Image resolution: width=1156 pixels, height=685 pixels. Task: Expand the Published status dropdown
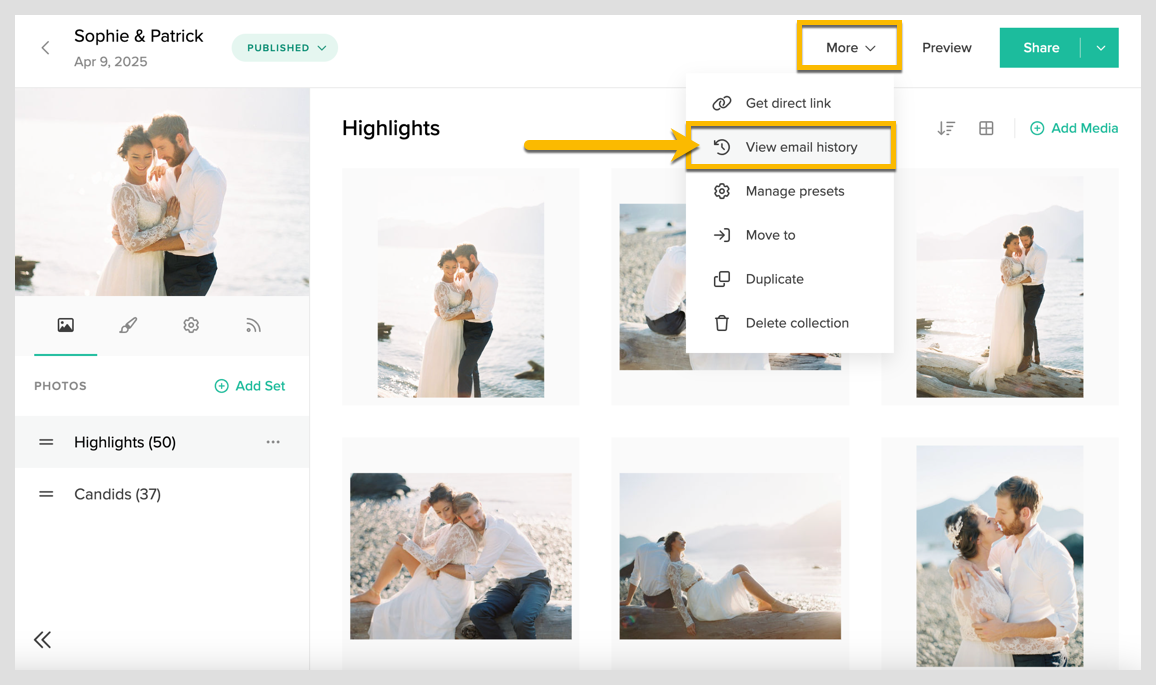coord(285,48)
